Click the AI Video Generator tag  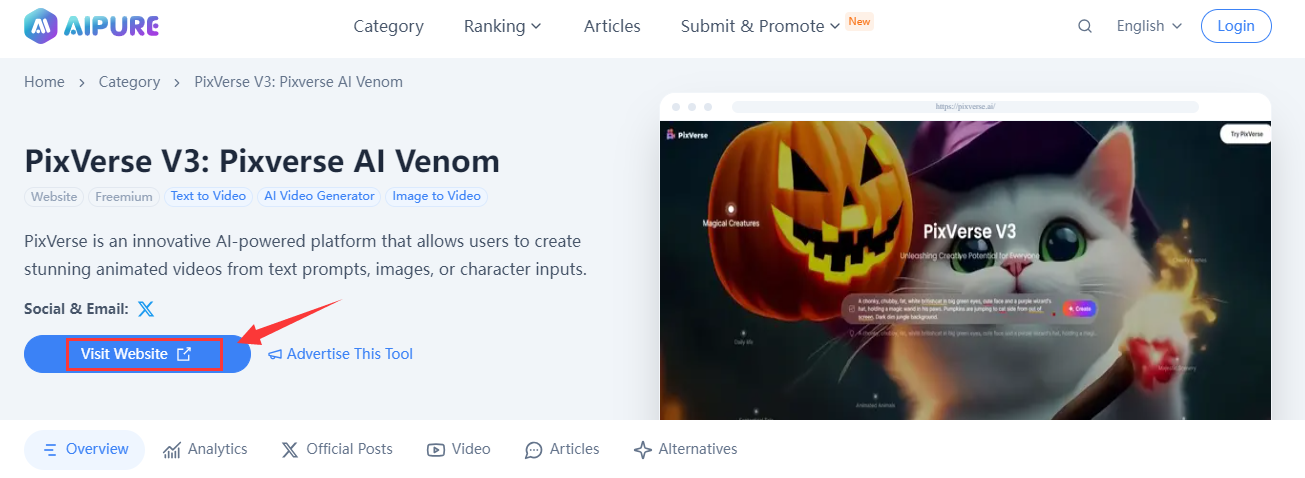click(319, 196)
